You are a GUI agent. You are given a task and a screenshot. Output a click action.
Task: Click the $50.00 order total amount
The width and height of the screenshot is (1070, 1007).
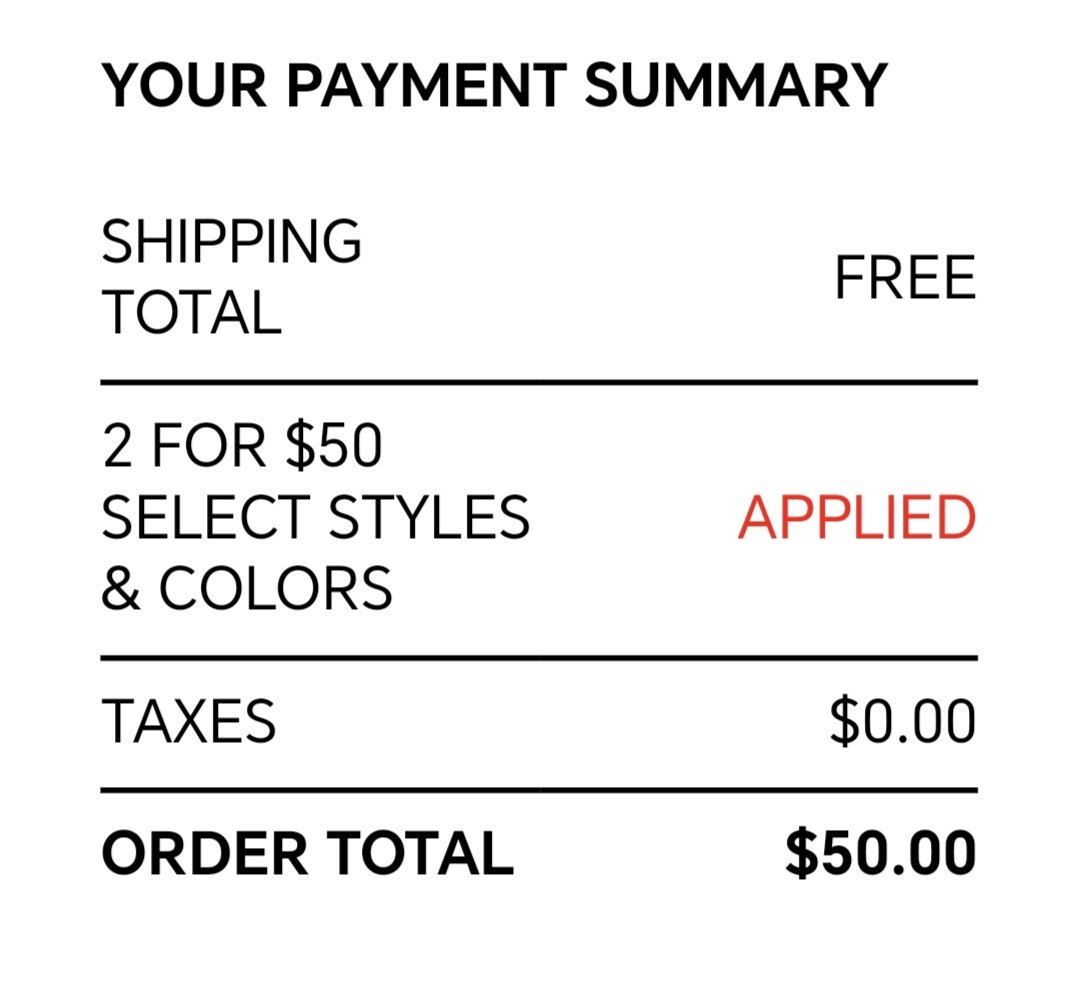coord(880,853)
